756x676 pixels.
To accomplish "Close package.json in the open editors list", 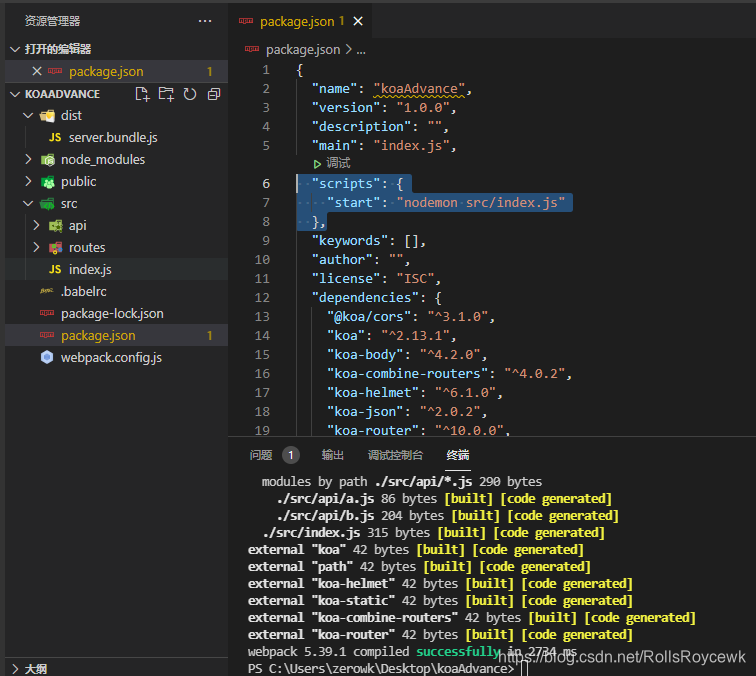I will tap(37, 71).
